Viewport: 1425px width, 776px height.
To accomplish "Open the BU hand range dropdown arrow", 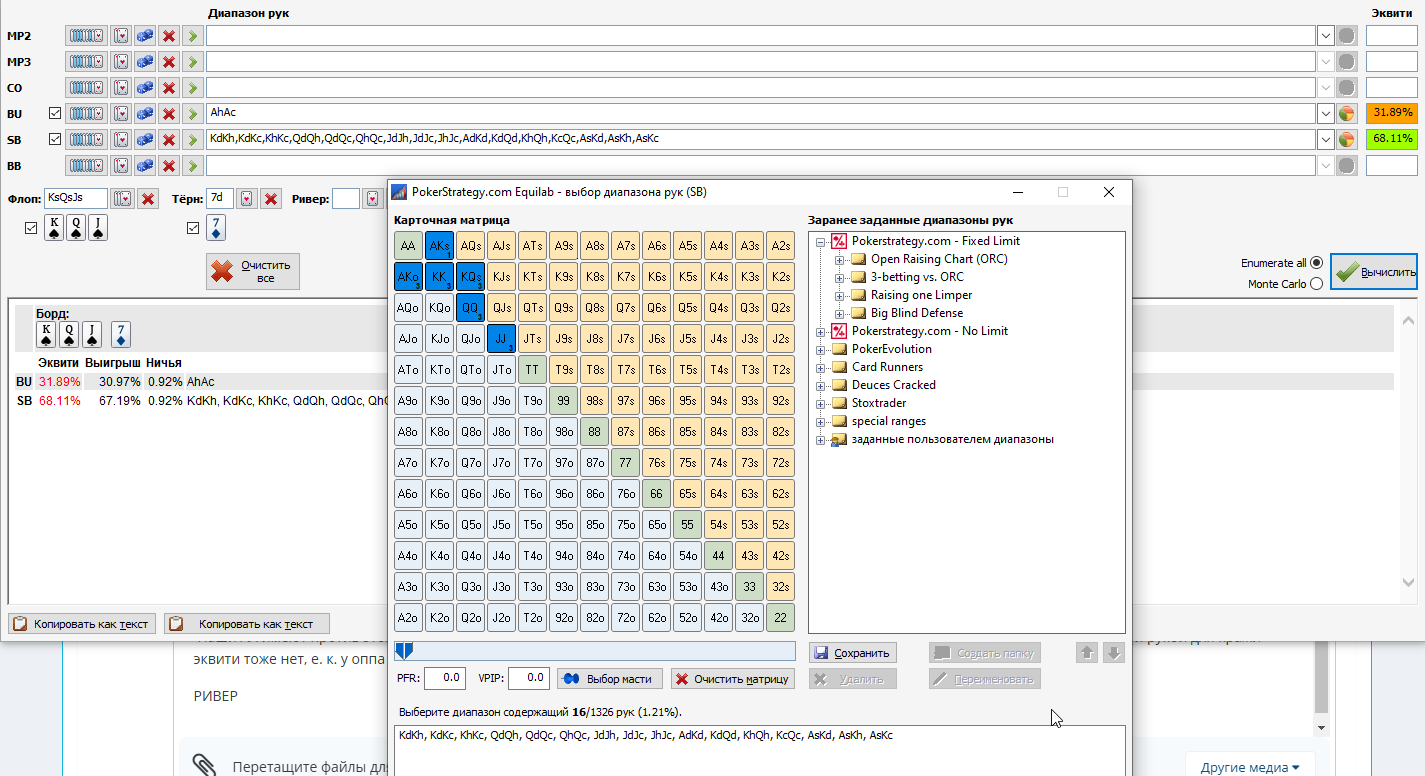I will (1326, 114).
